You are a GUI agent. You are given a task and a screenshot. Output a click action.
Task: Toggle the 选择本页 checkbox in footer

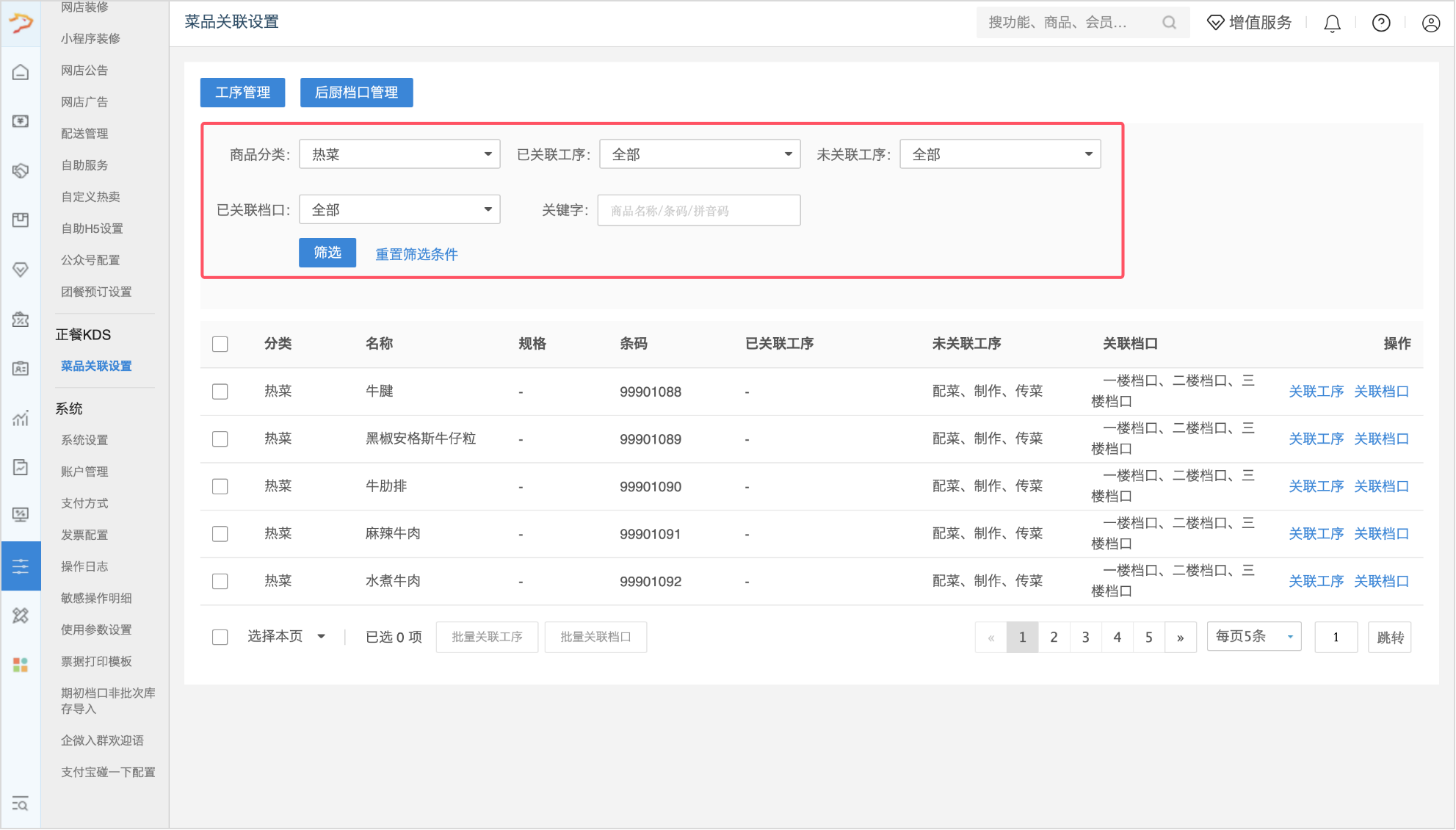click(x=220, y=637)
